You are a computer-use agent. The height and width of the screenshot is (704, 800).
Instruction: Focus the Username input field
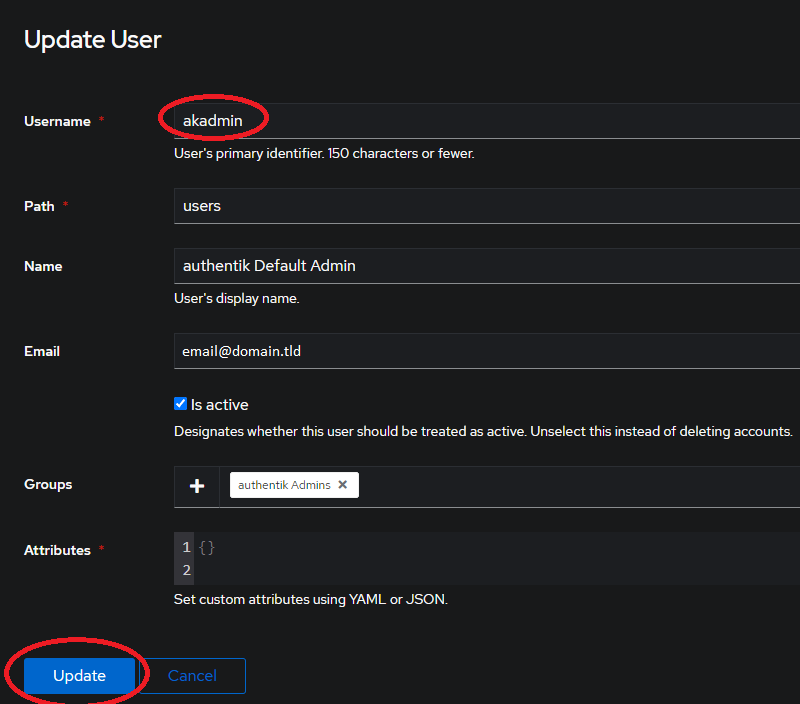tap(487, 121)
